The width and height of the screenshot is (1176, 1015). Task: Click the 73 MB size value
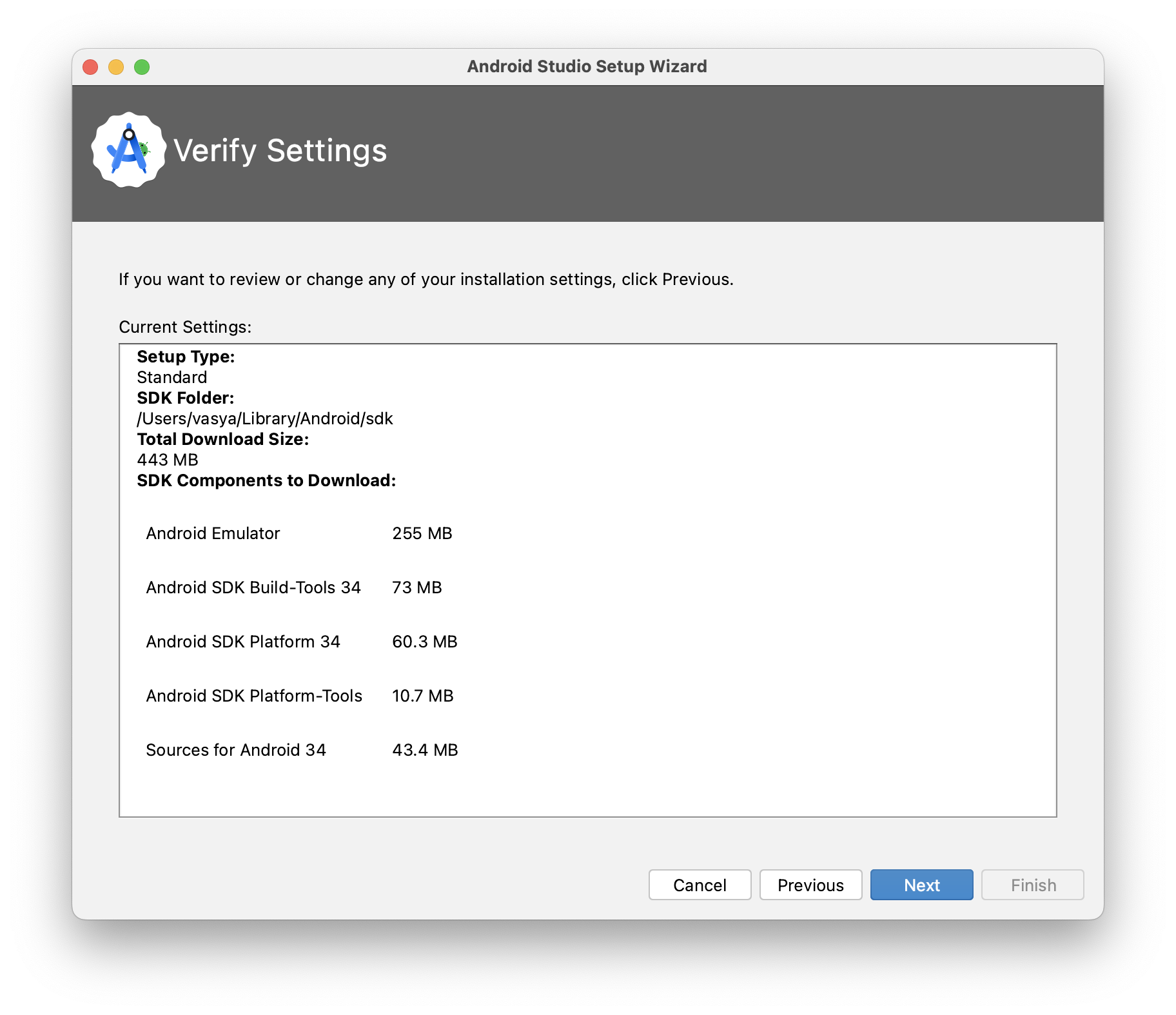coord(417,587)
